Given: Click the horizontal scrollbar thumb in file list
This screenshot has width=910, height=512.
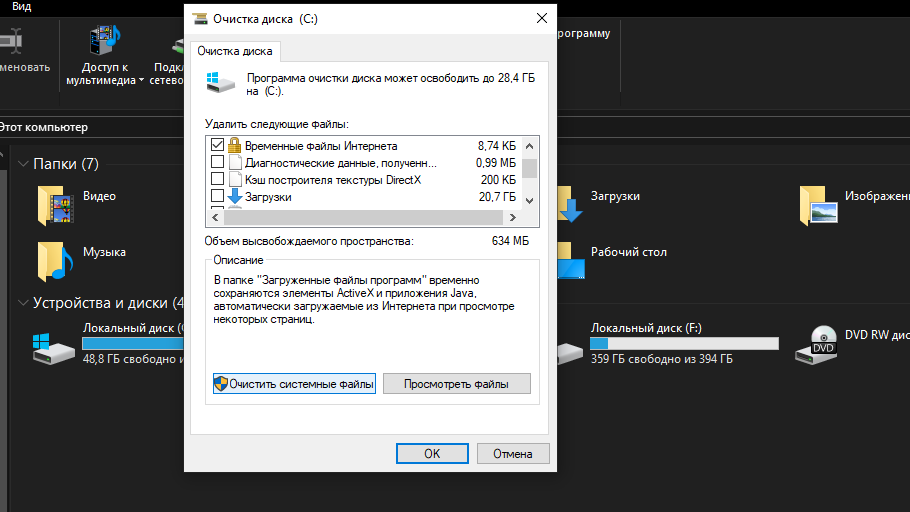Looking at the screenshot, I should click(363, 217).
